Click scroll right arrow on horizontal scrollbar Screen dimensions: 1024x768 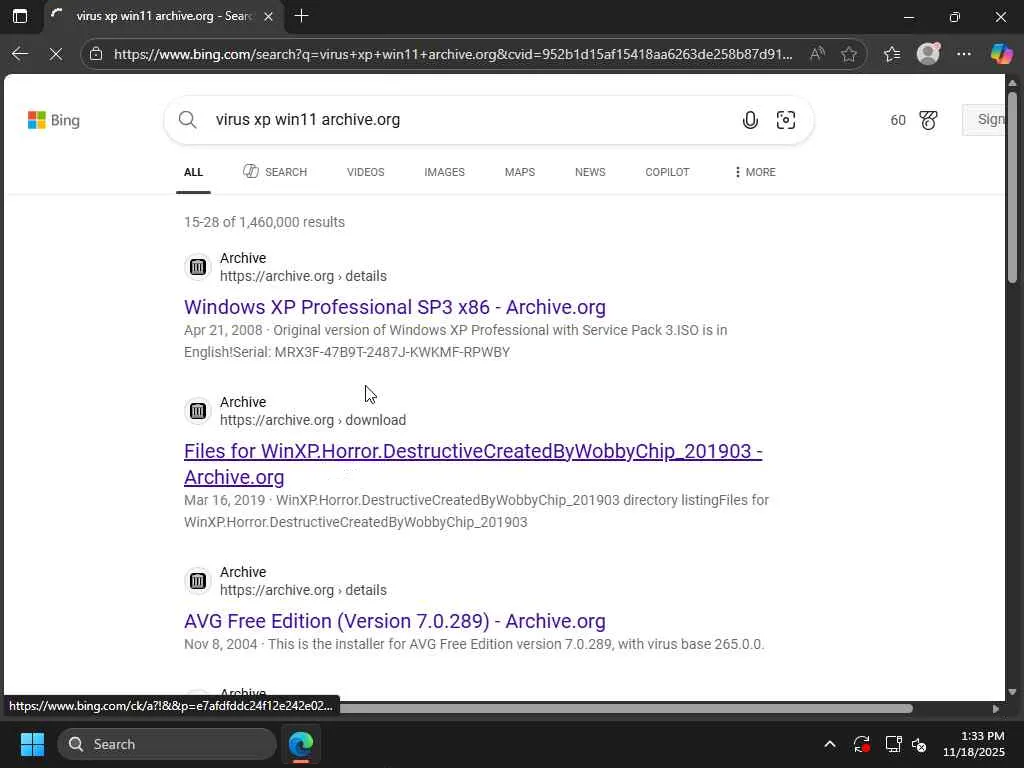point(996,709)
